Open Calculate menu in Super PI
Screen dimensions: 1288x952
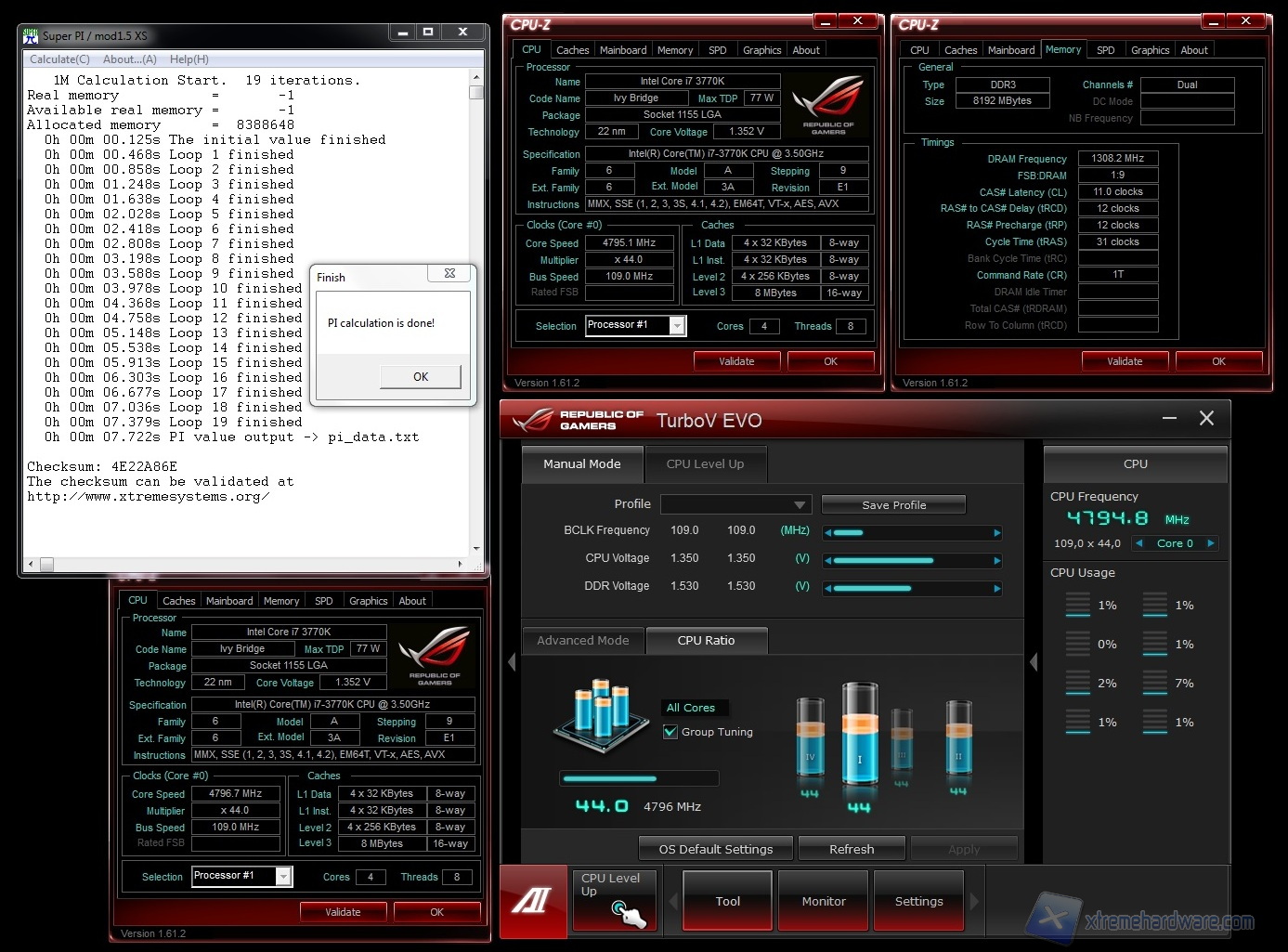tap(59, 59)
